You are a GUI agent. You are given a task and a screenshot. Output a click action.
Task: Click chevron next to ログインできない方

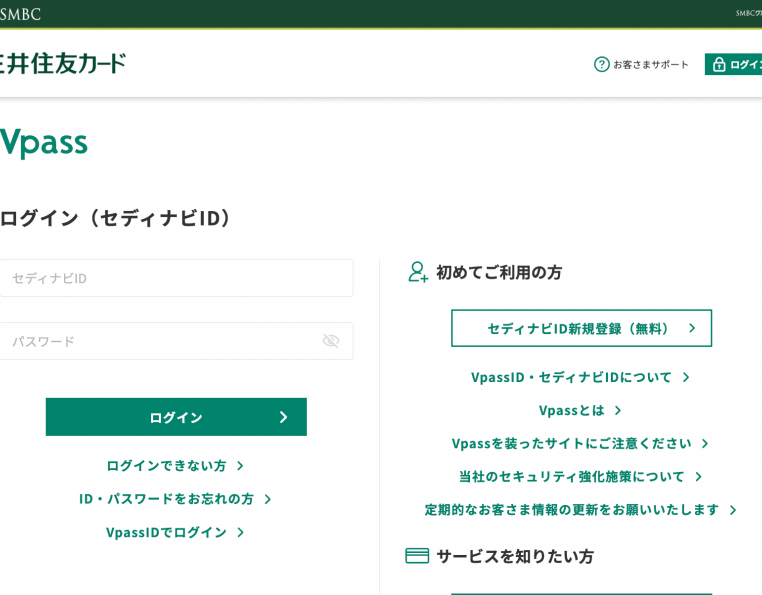(x=240, y=466)
